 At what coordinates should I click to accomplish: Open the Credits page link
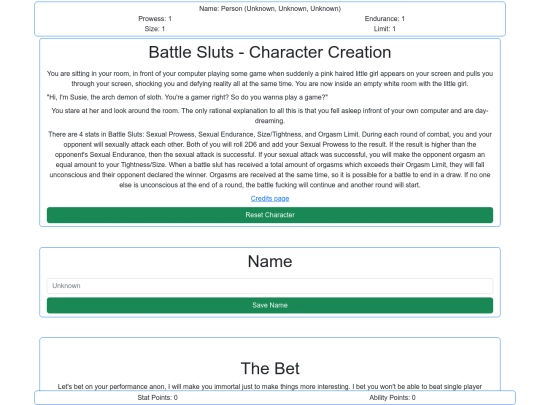[x=270, y=198]
